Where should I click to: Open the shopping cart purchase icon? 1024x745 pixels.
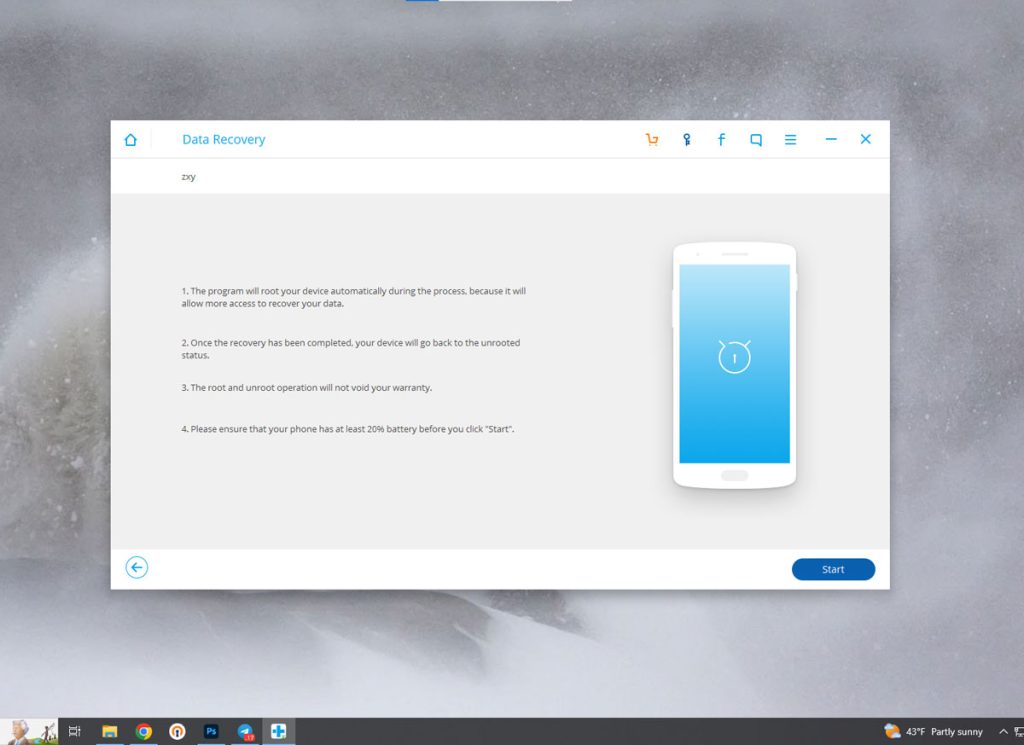[652, 140]
